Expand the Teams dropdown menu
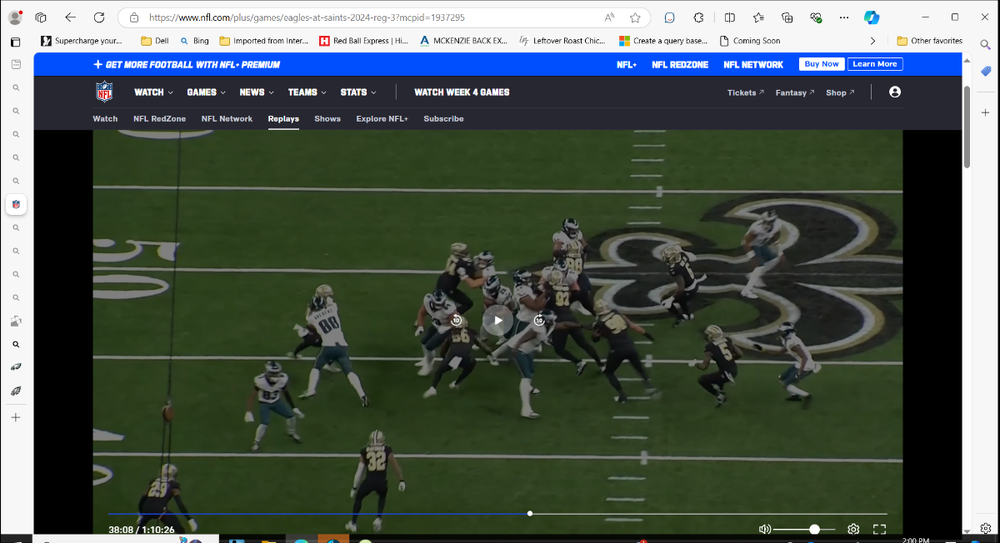Screen dimensions: 1000x543 (x=307, y=92)
